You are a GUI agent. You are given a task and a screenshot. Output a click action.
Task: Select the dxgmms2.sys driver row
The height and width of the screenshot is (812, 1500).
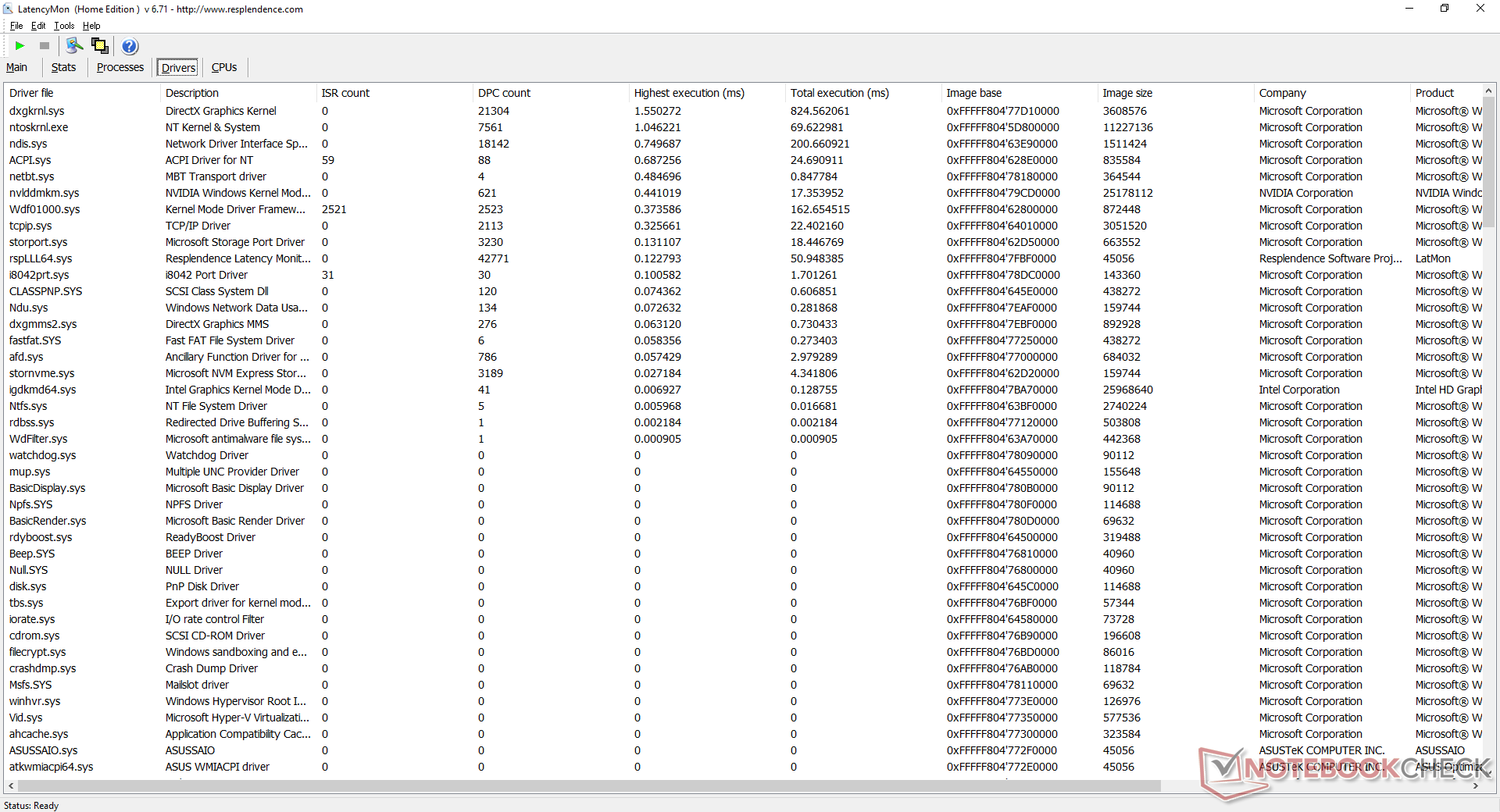[x=744, y=324]
